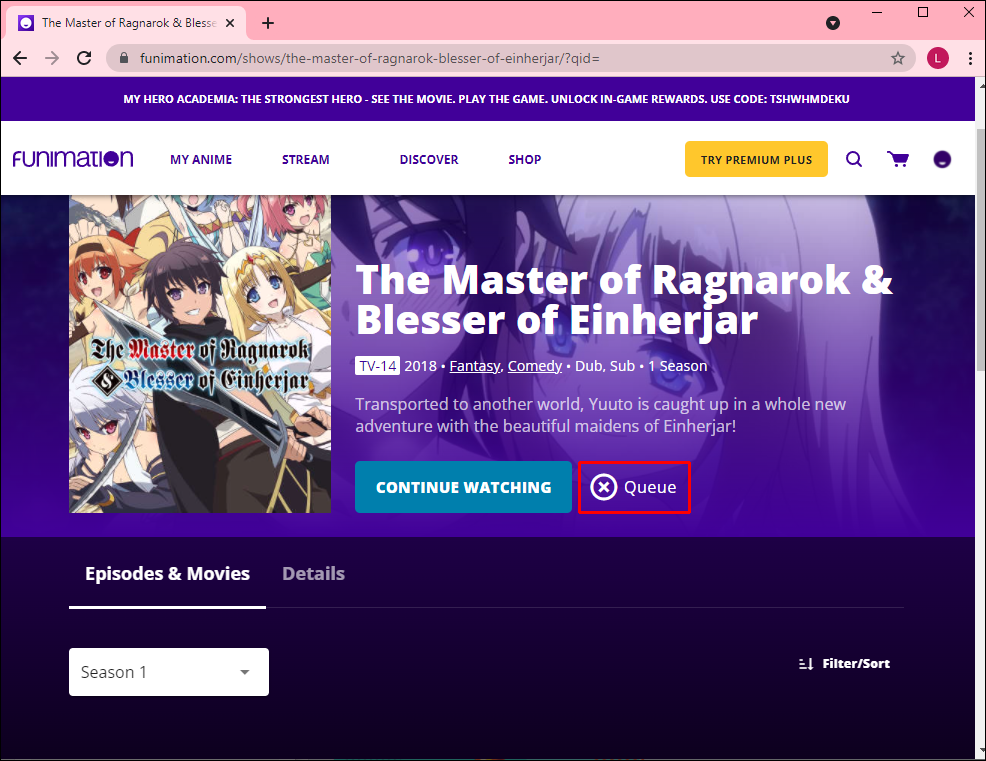
Task: Reload the page
Action: pyautogui.click(x=84, y=58)
